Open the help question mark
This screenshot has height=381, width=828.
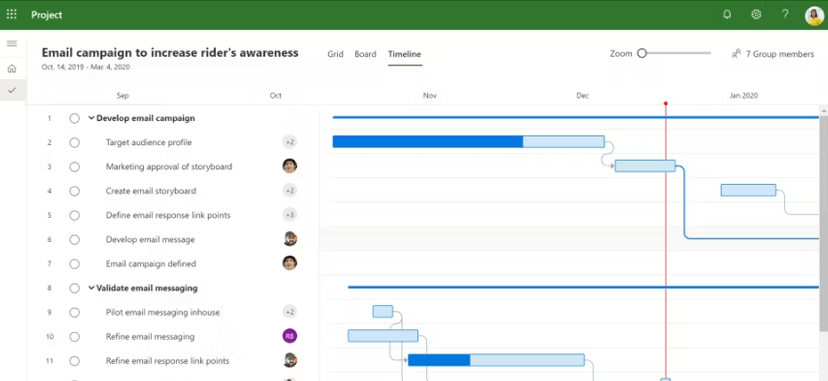785,15
